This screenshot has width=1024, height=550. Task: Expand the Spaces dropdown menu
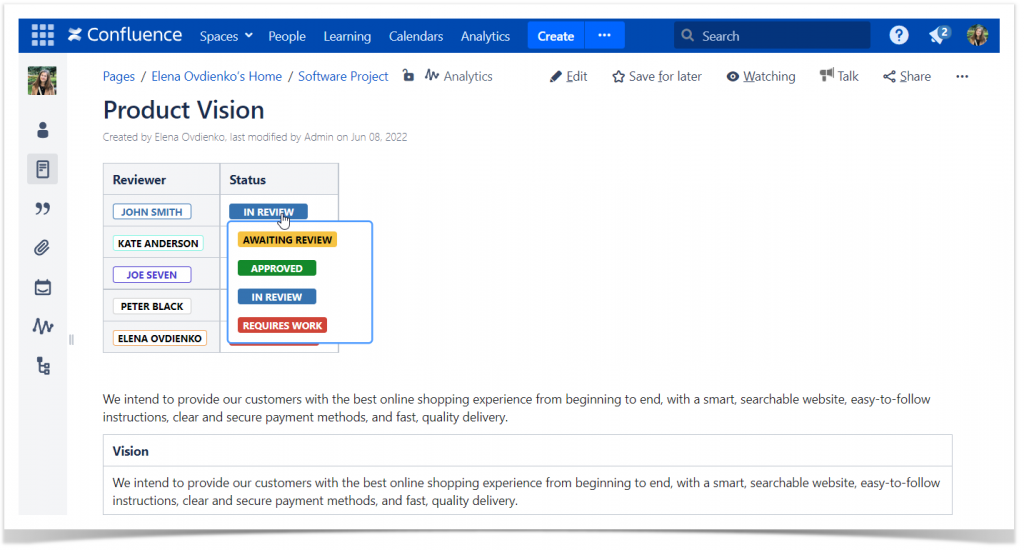226,36
